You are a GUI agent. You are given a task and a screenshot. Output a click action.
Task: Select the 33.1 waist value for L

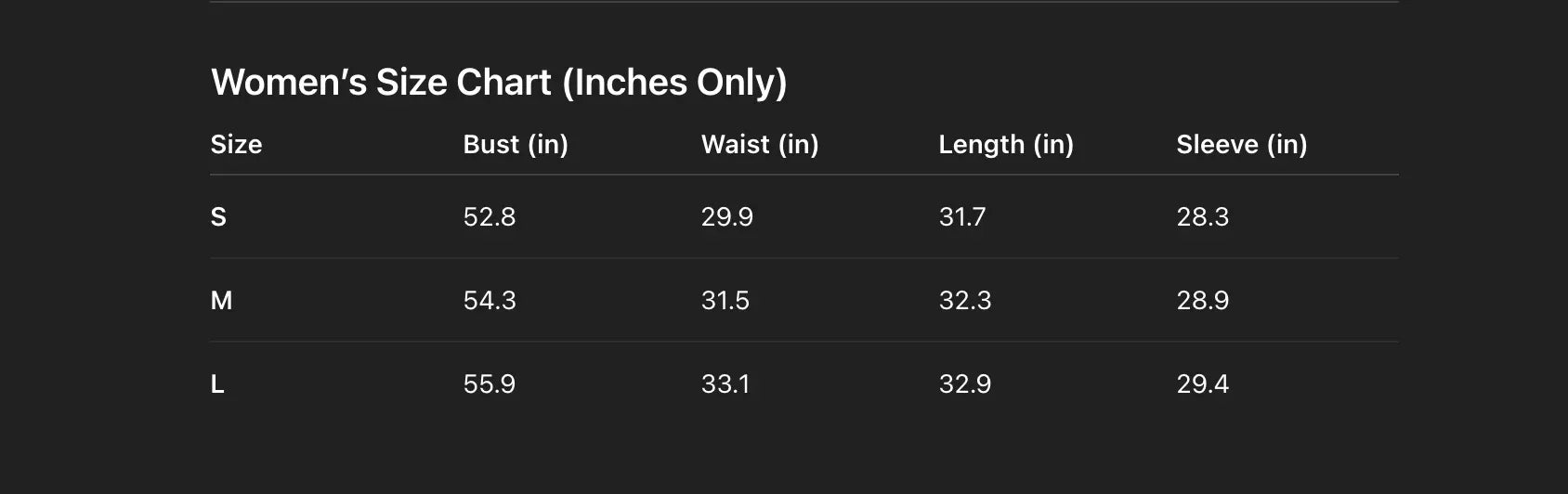[725, 384]
